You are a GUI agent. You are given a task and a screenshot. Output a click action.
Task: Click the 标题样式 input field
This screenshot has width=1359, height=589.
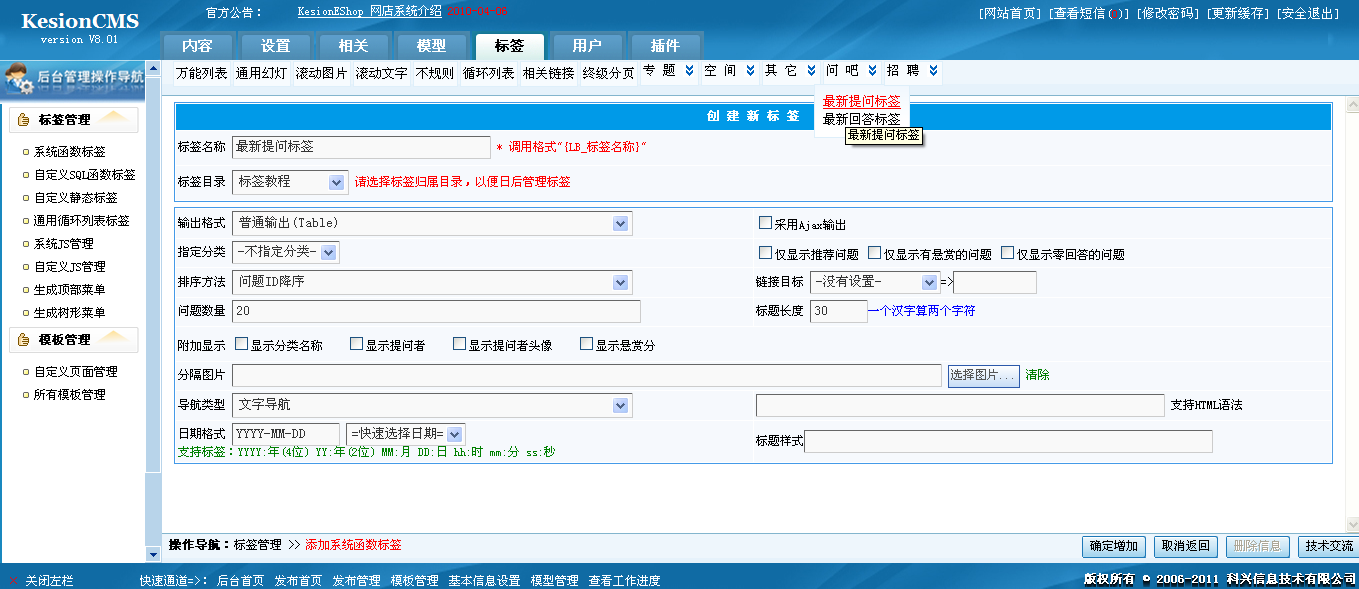(x=1008, y=441)
